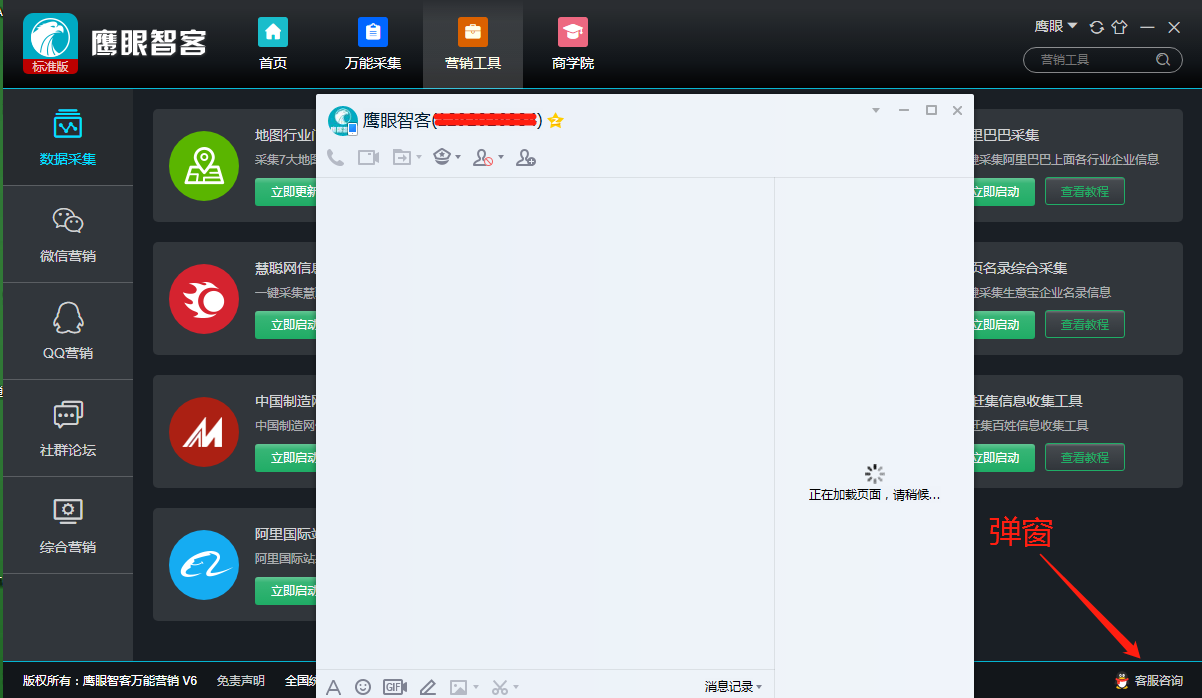The image size is (1202, 698).
Task: Open the GIF picker in the chat
Action: click(x=394, y=687)
